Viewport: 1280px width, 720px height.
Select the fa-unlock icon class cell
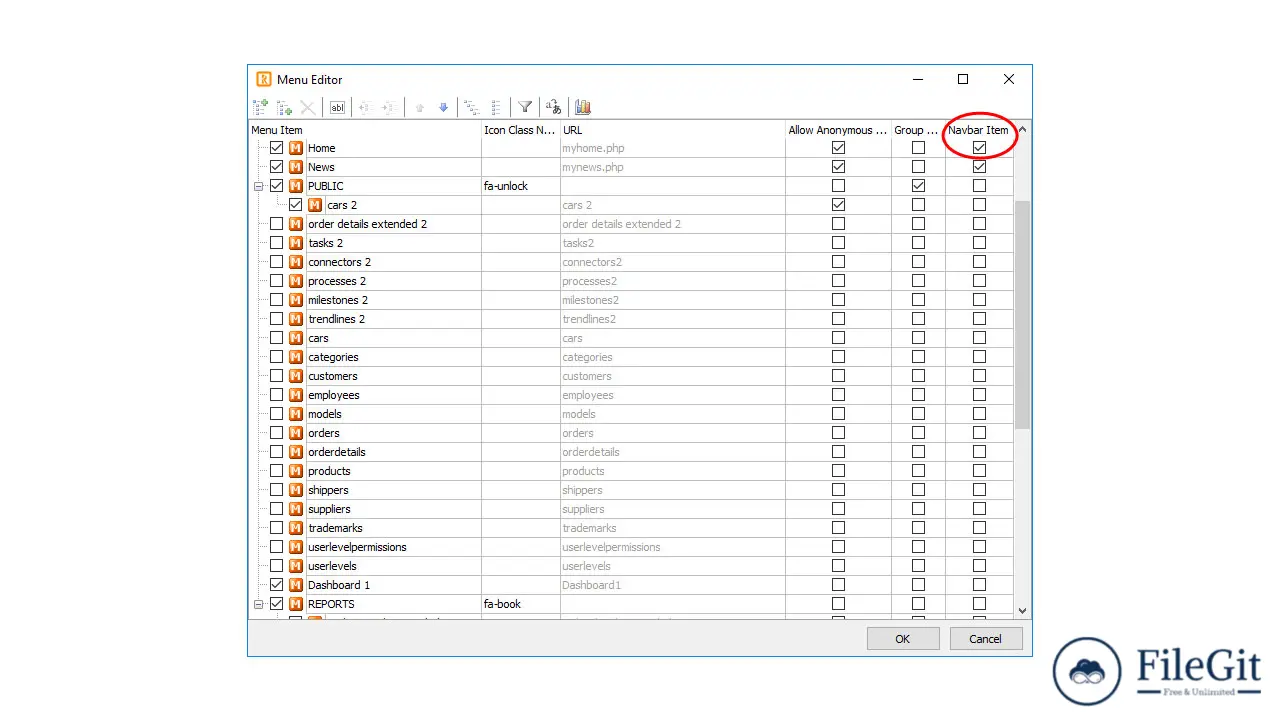point(520,186)
